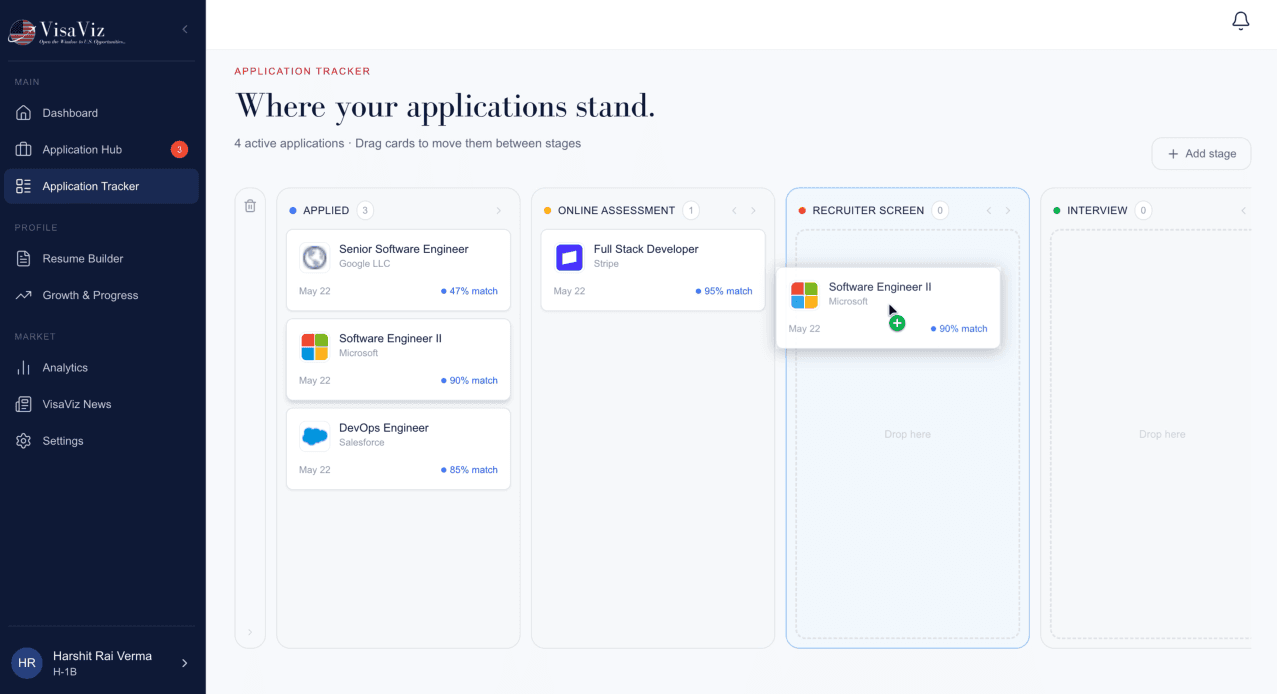Move Applied stage right chevron
This screenshot has width=1277, height=694.
coord(499,211)
